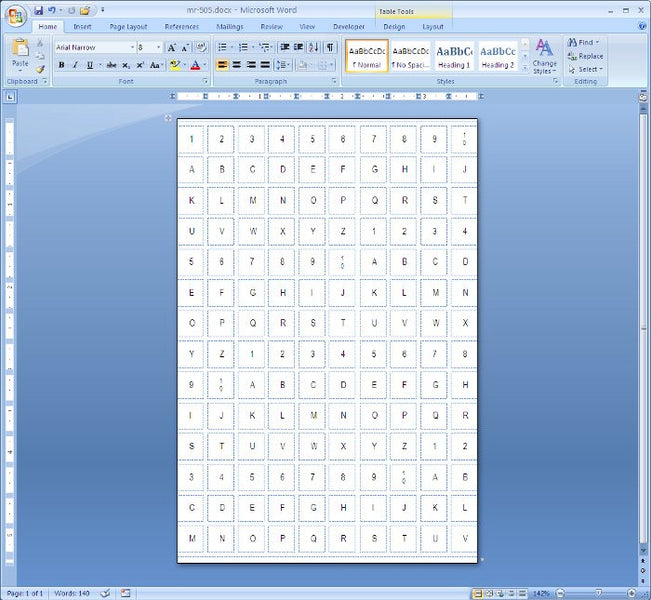
Task: Click the table cell containing letter Q
Action: 374,199
